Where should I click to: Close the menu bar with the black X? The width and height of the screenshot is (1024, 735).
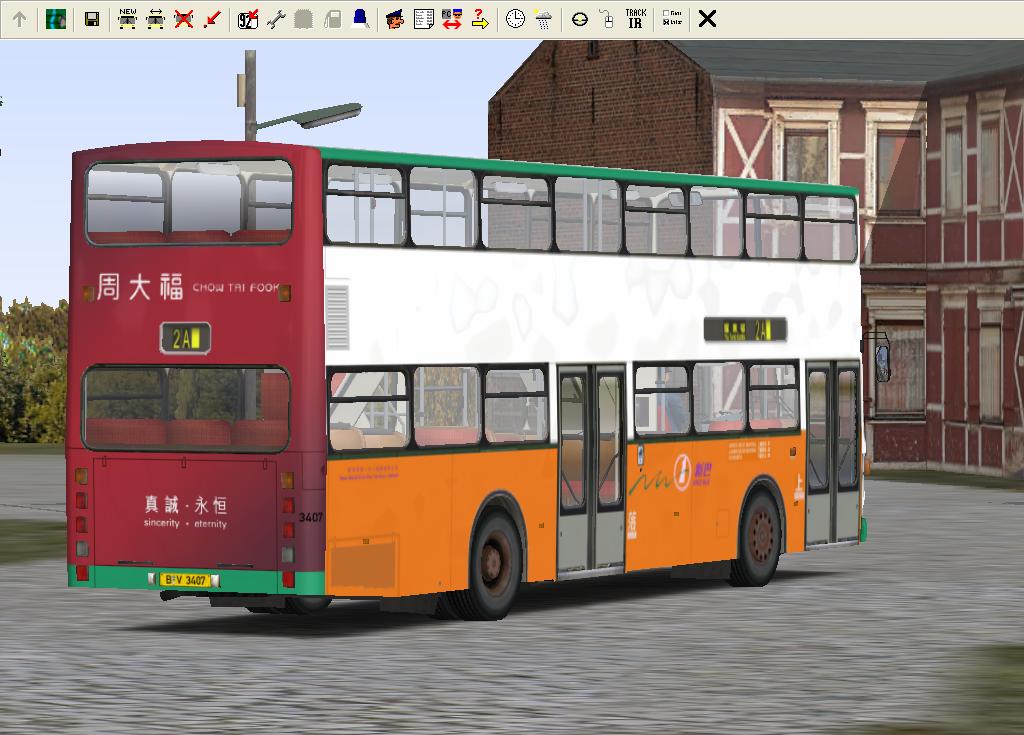[x=707, y=19]
